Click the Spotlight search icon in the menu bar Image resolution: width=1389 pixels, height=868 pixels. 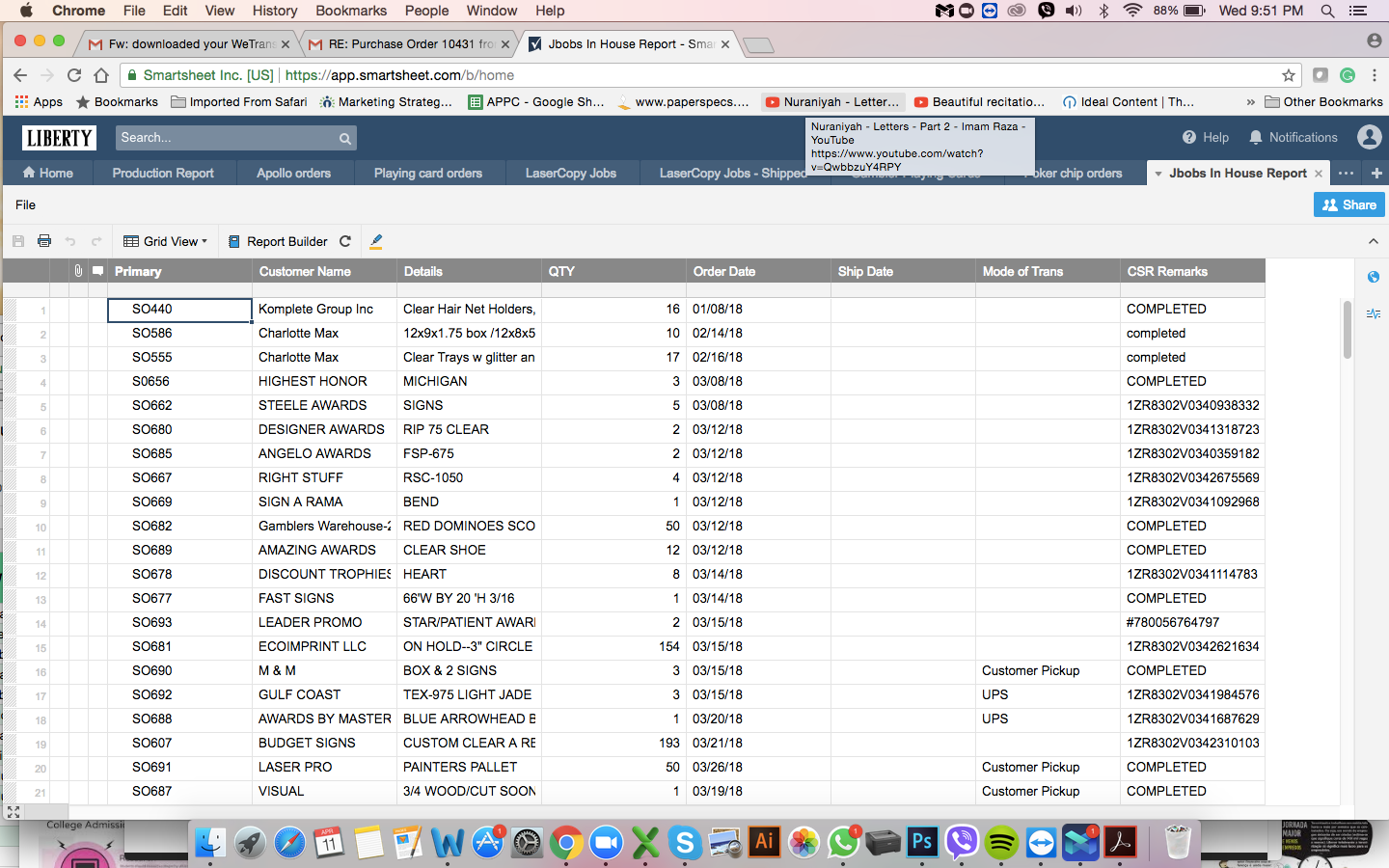[1327, 11]
